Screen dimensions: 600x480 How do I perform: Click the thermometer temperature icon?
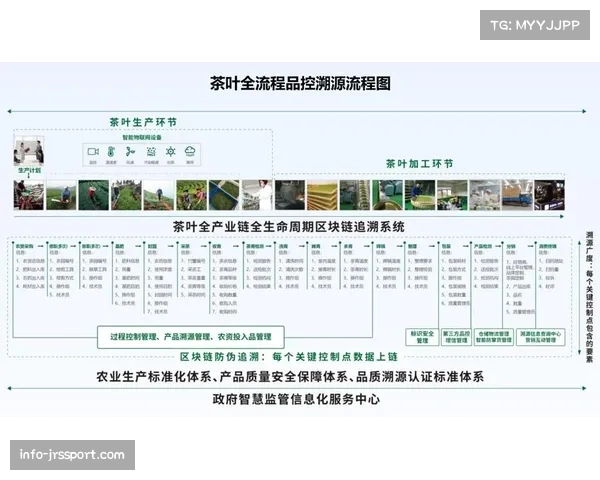111,152
